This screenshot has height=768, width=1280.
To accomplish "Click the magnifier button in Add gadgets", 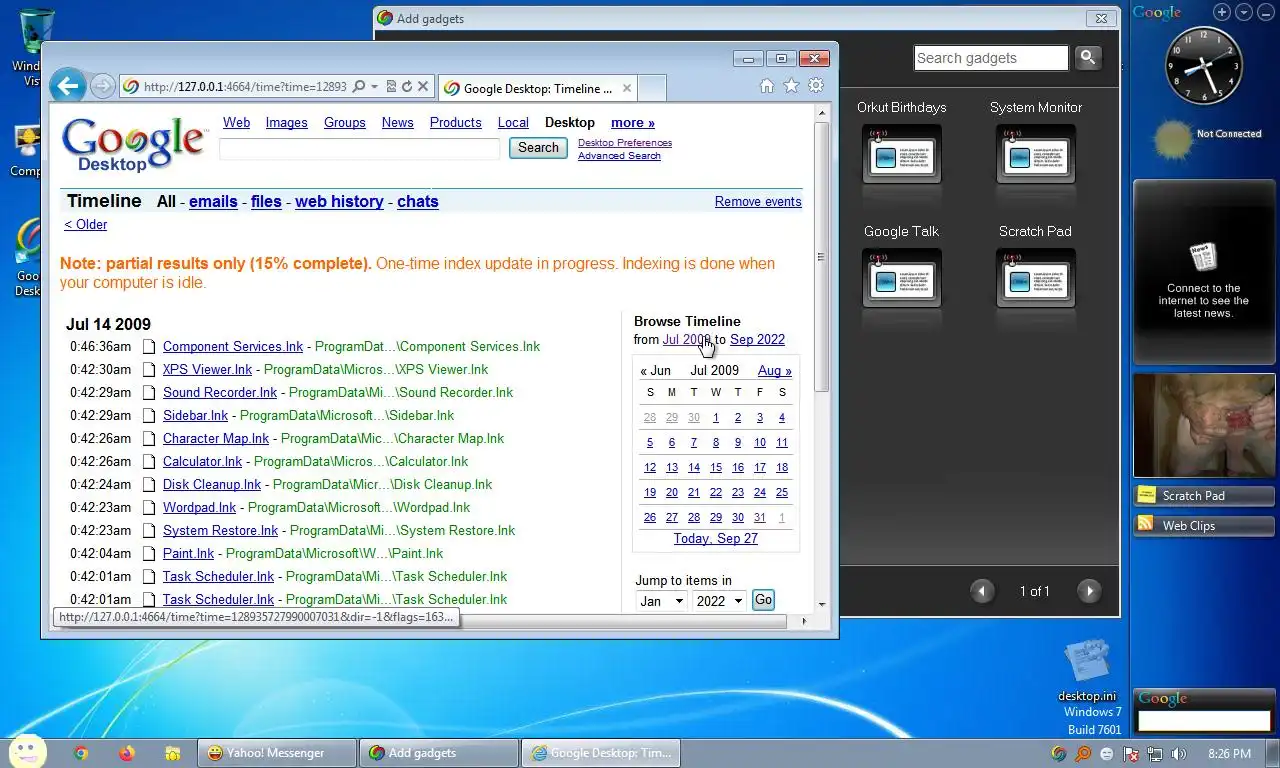I will coord(1088,58).
